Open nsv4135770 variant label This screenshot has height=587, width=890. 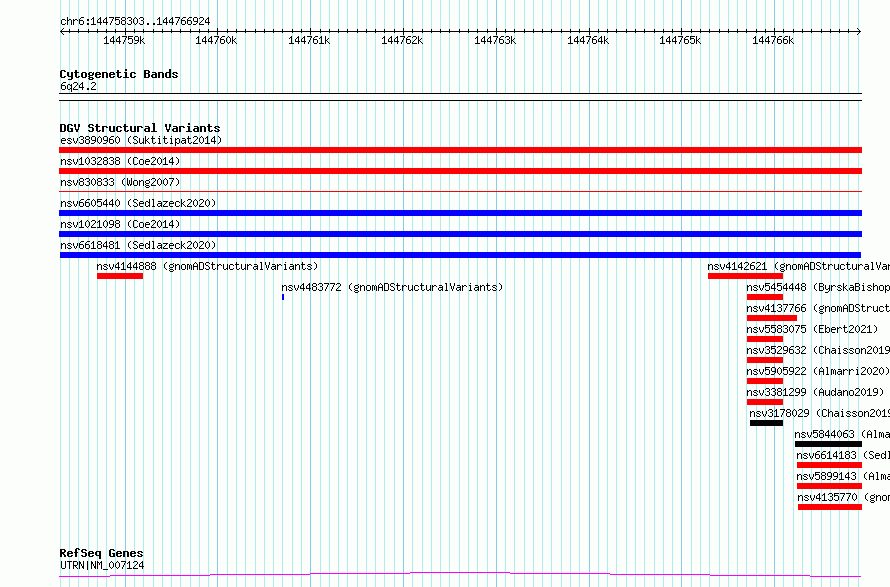(843, 497)
